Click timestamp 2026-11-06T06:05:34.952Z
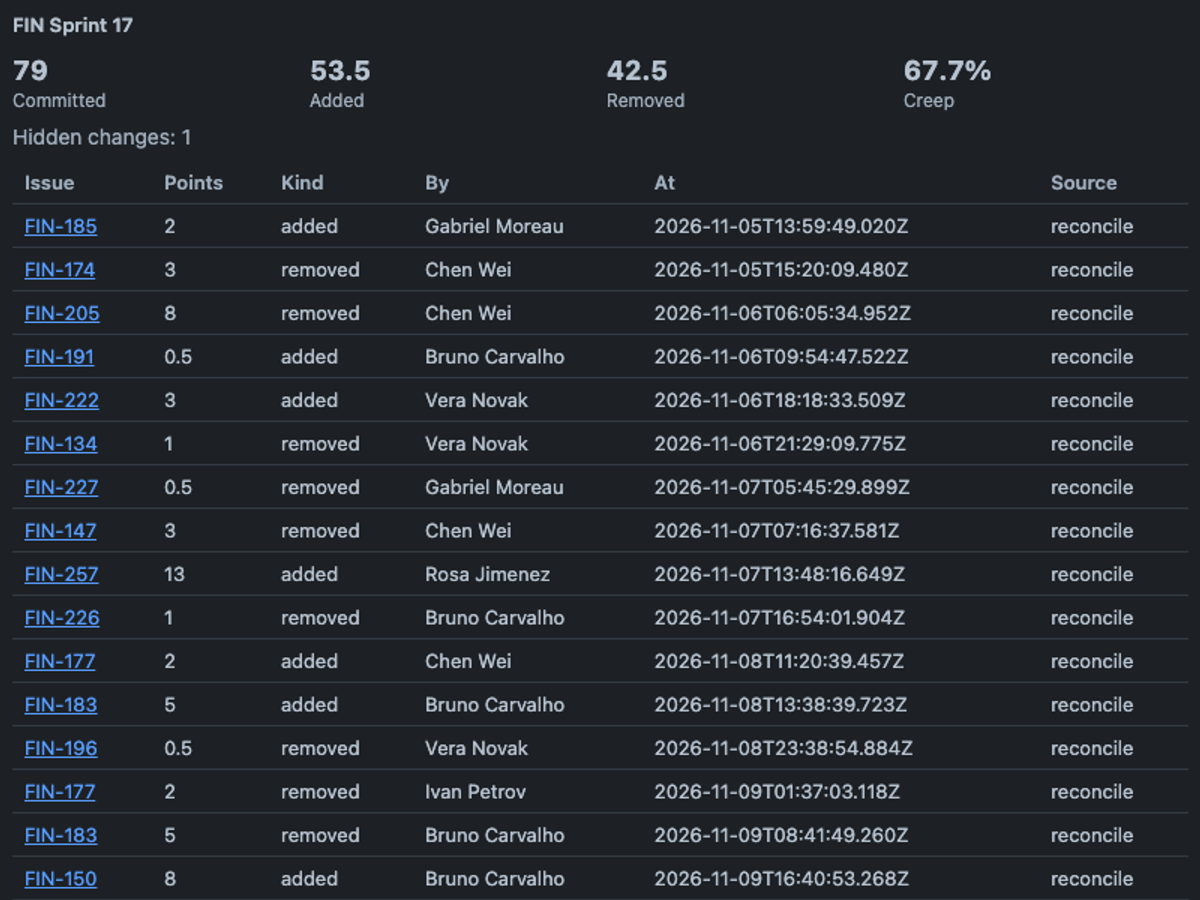Viewport: 1200px width, 900px height. [783, 313]
